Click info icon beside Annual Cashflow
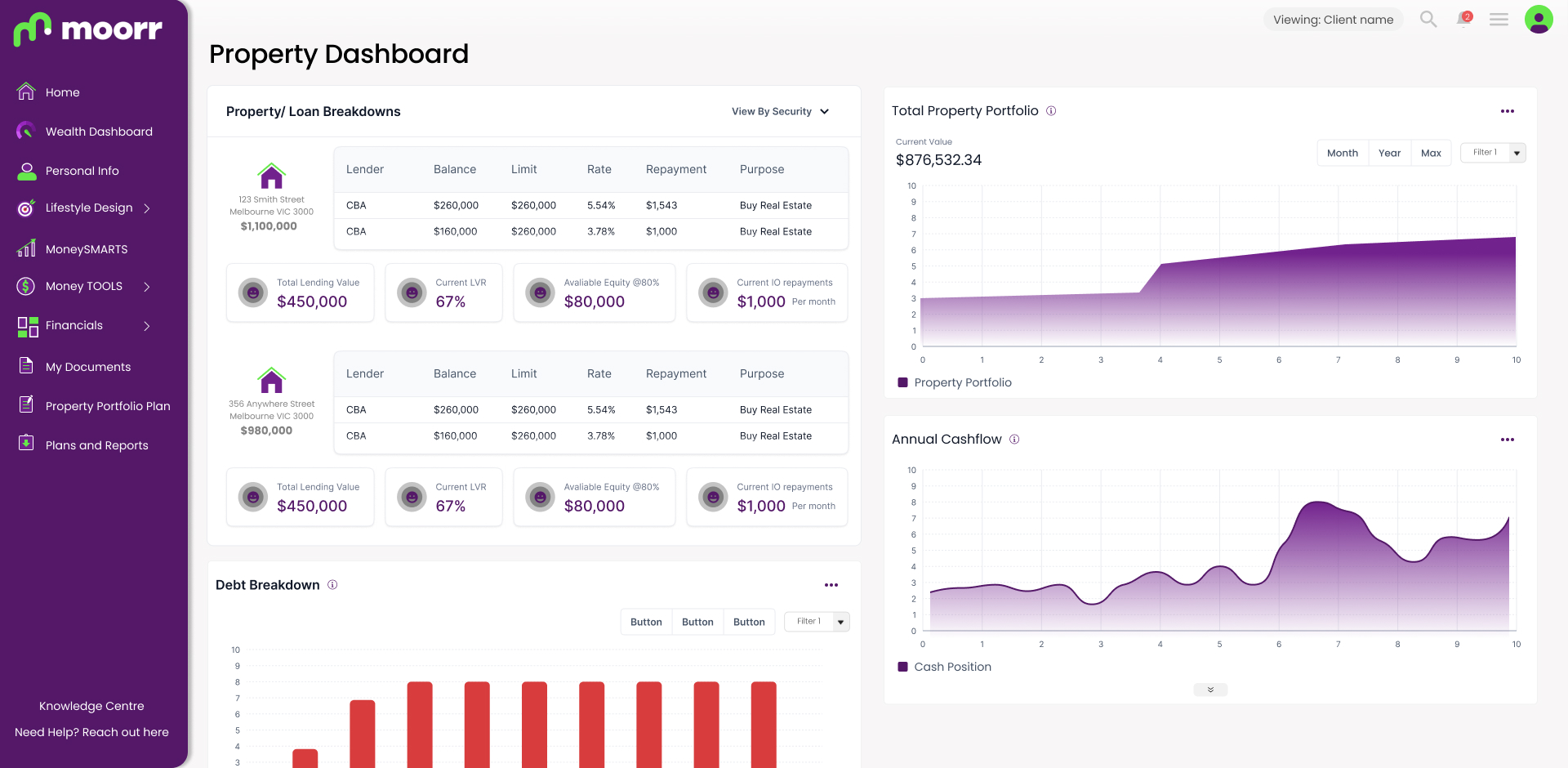This screenshot has width=1568, height=768. (x=1014, y=440)
